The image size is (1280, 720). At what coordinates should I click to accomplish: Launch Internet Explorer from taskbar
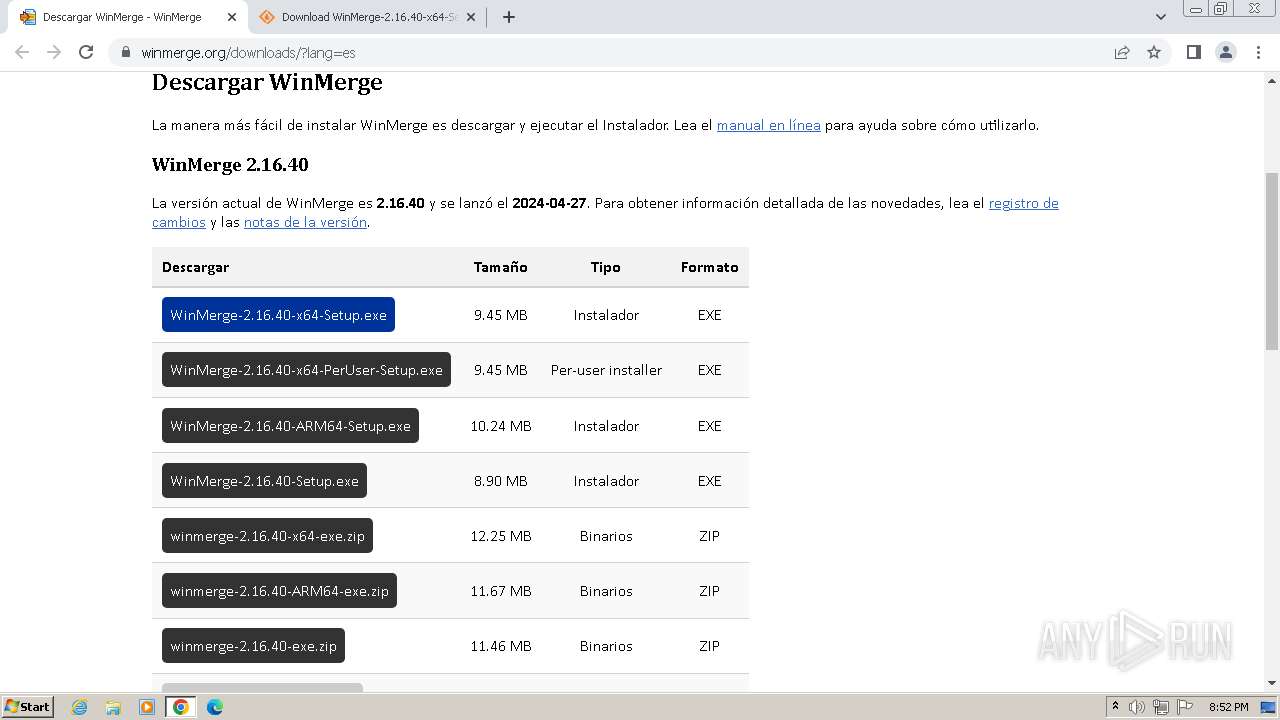pyautogui.click(x=79, y=707)
